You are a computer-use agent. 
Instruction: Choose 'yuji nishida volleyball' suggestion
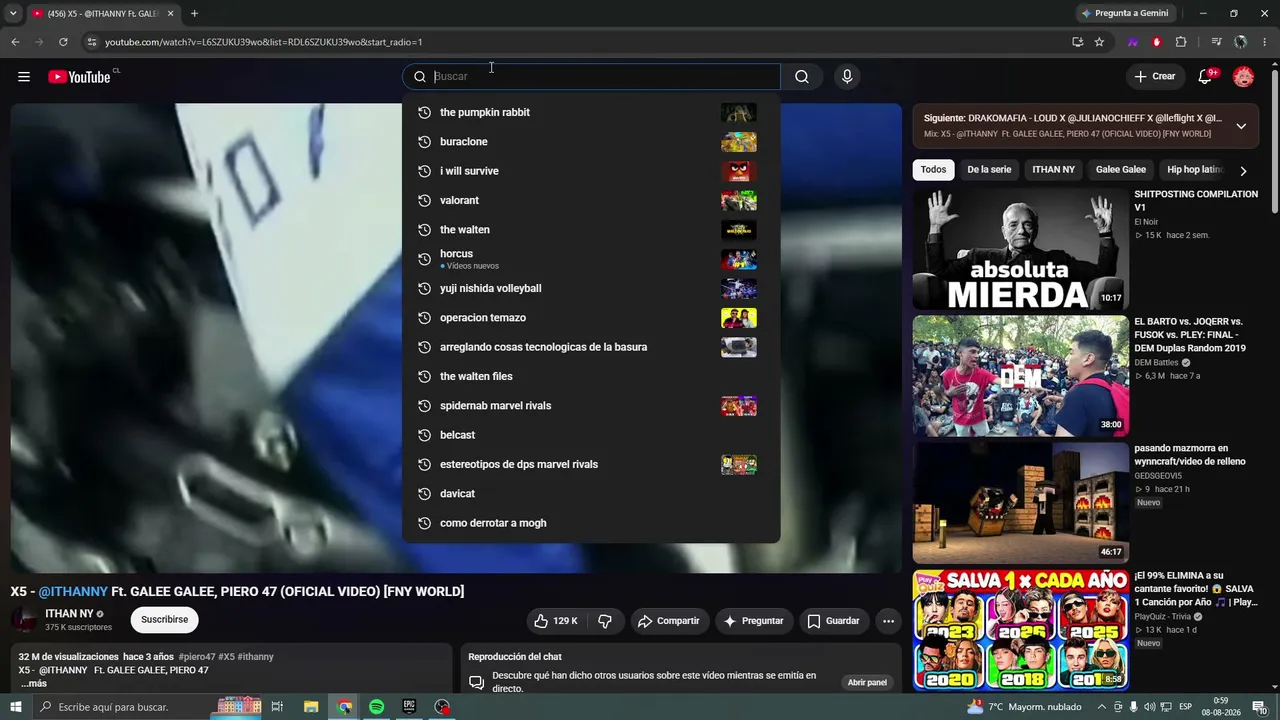pos(591,288)
